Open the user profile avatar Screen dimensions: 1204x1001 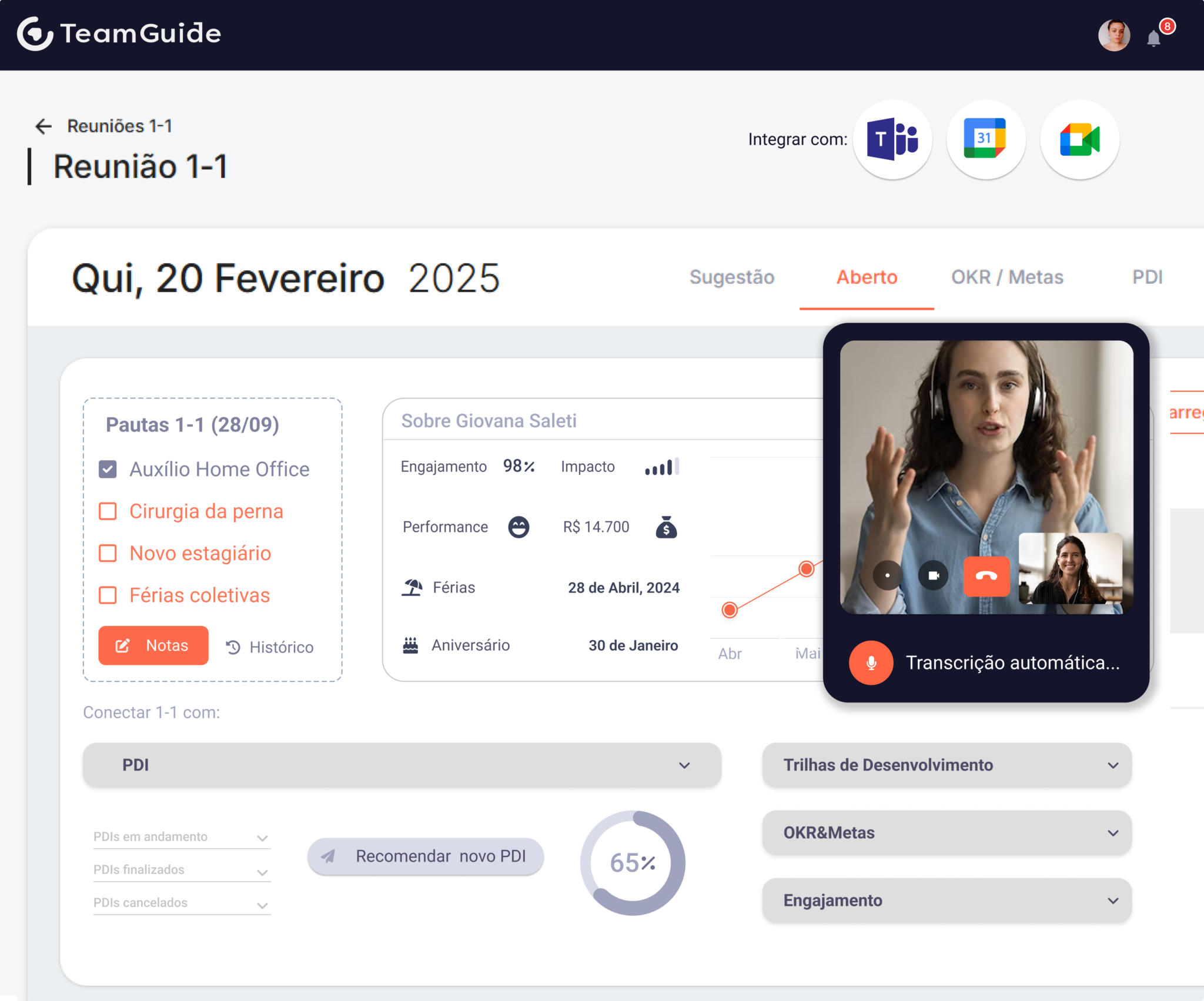[x=1114, y=35]
